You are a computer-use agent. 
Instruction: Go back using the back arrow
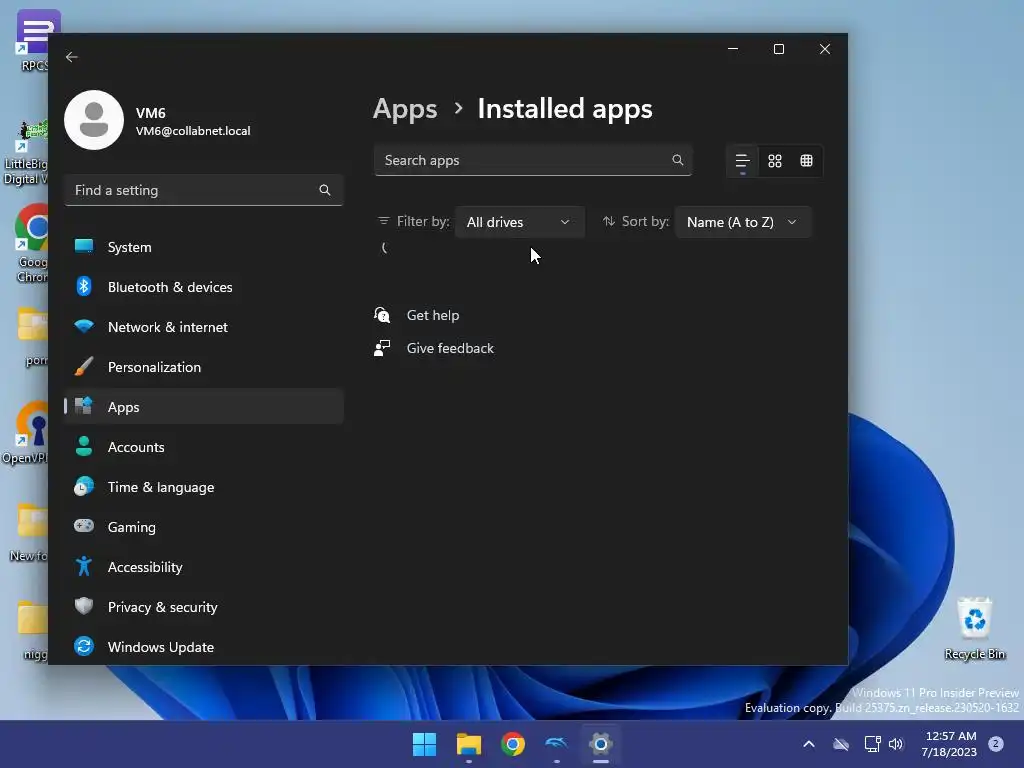point(72,57)
